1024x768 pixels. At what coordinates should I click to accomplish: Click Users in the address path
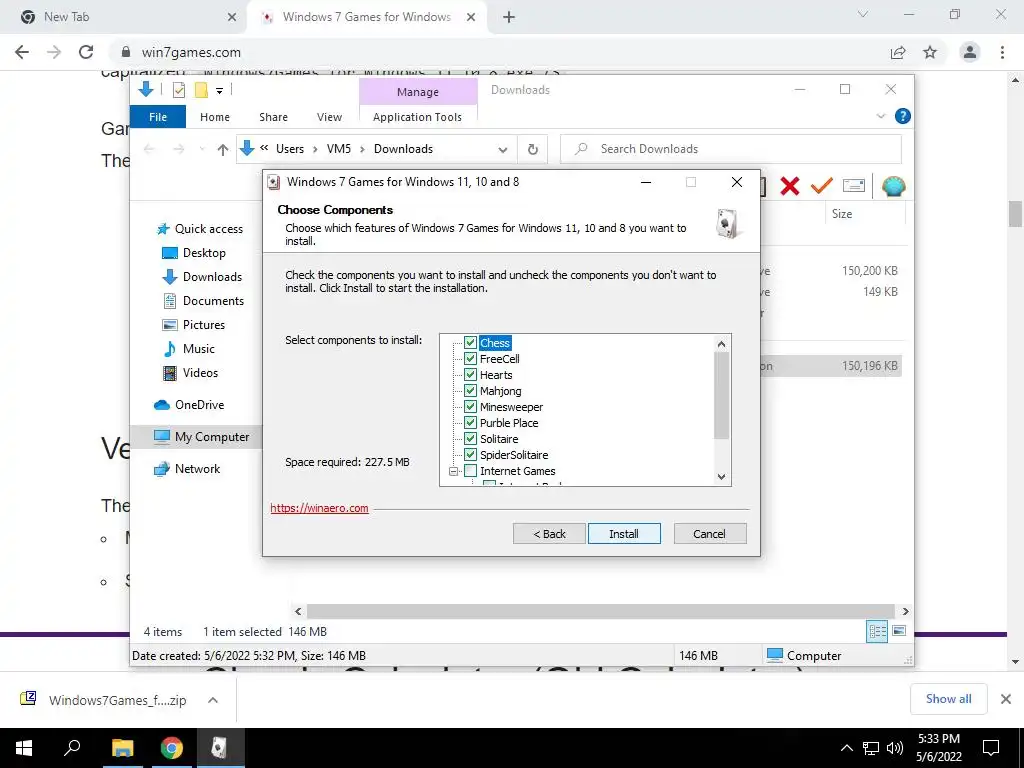pyautogui.click(x=290, y=149)
